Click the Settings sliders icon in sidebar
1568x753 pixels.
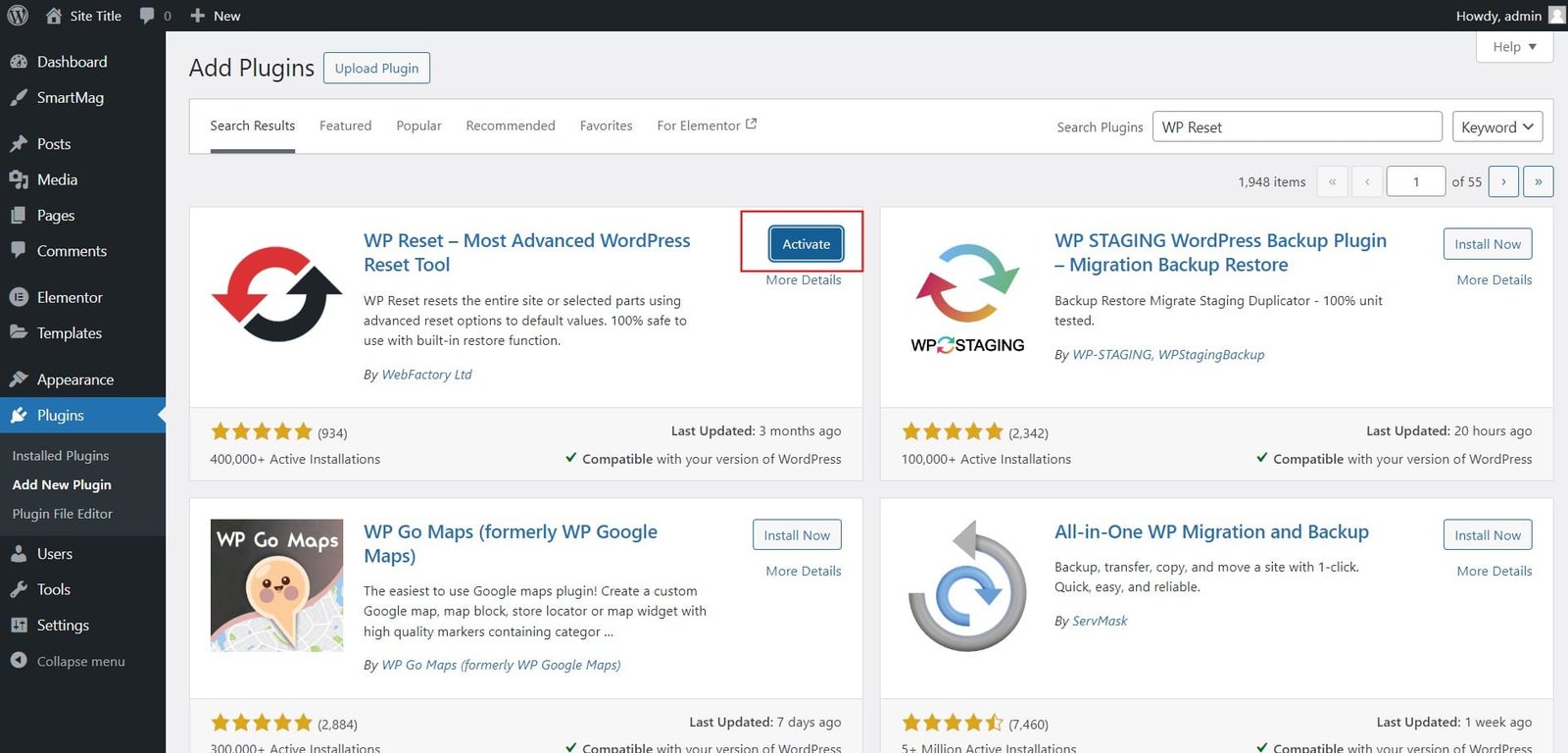(x=19, y=626)
